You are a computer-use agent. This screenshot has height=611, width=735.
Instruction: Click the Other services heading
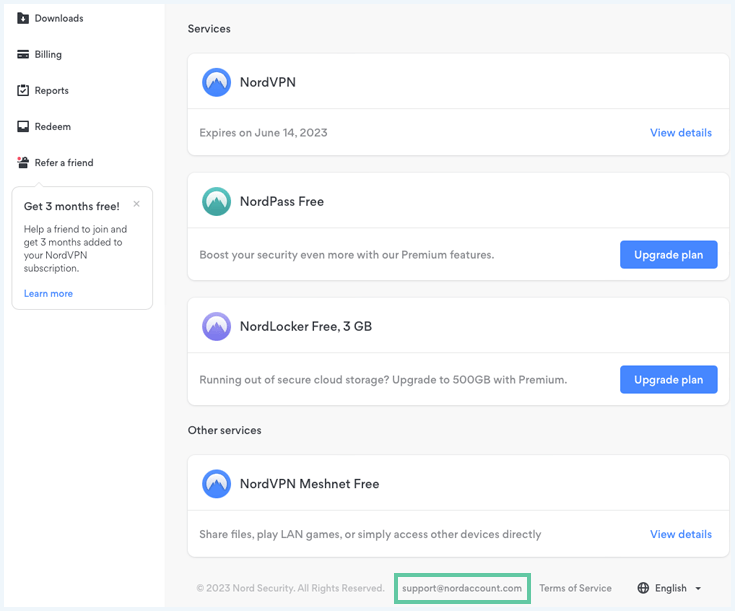225,430
